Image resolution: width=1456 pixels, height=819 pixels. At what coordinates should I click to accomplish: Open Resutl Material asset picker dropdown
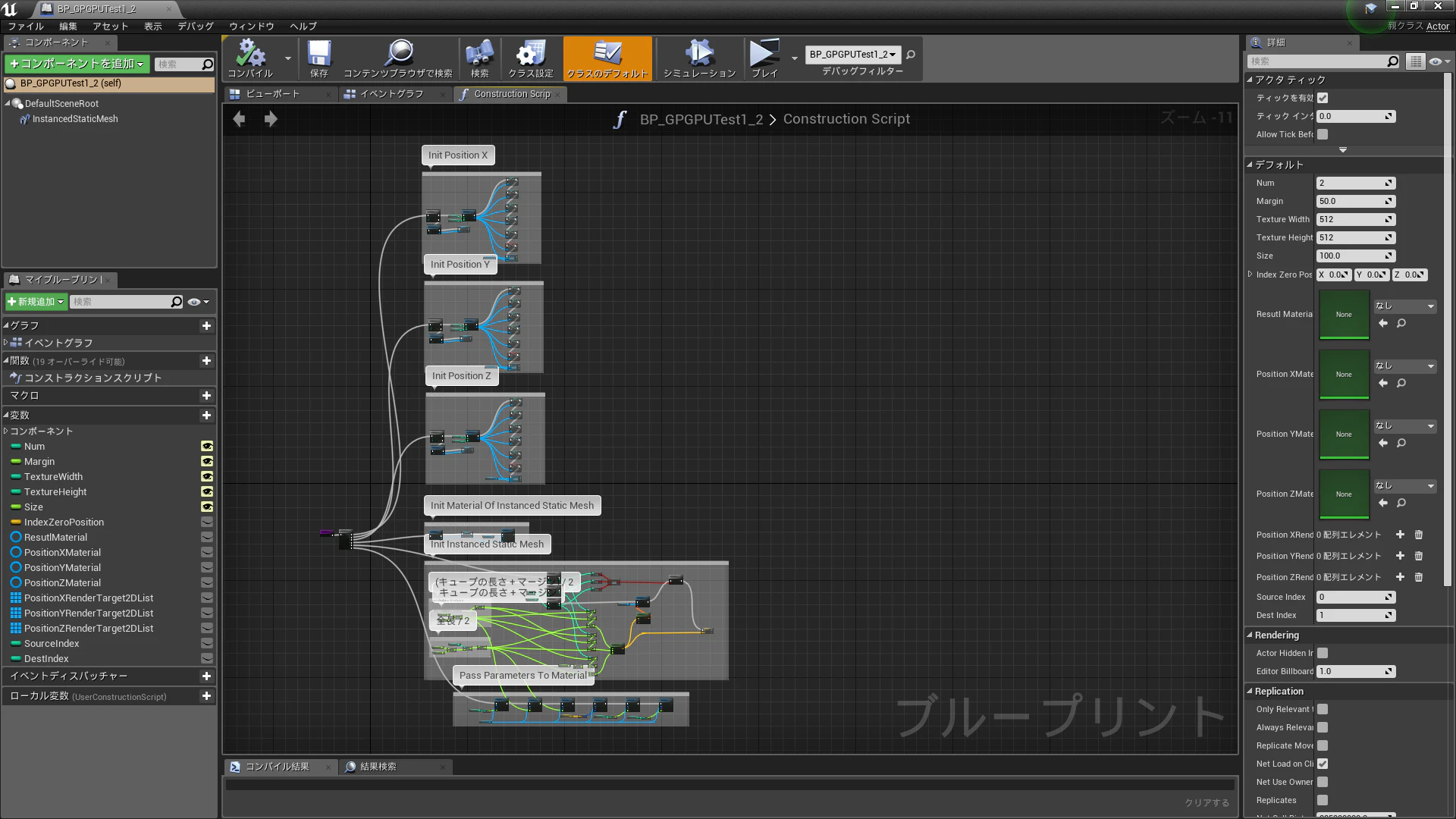click(x=1405, y=306)
